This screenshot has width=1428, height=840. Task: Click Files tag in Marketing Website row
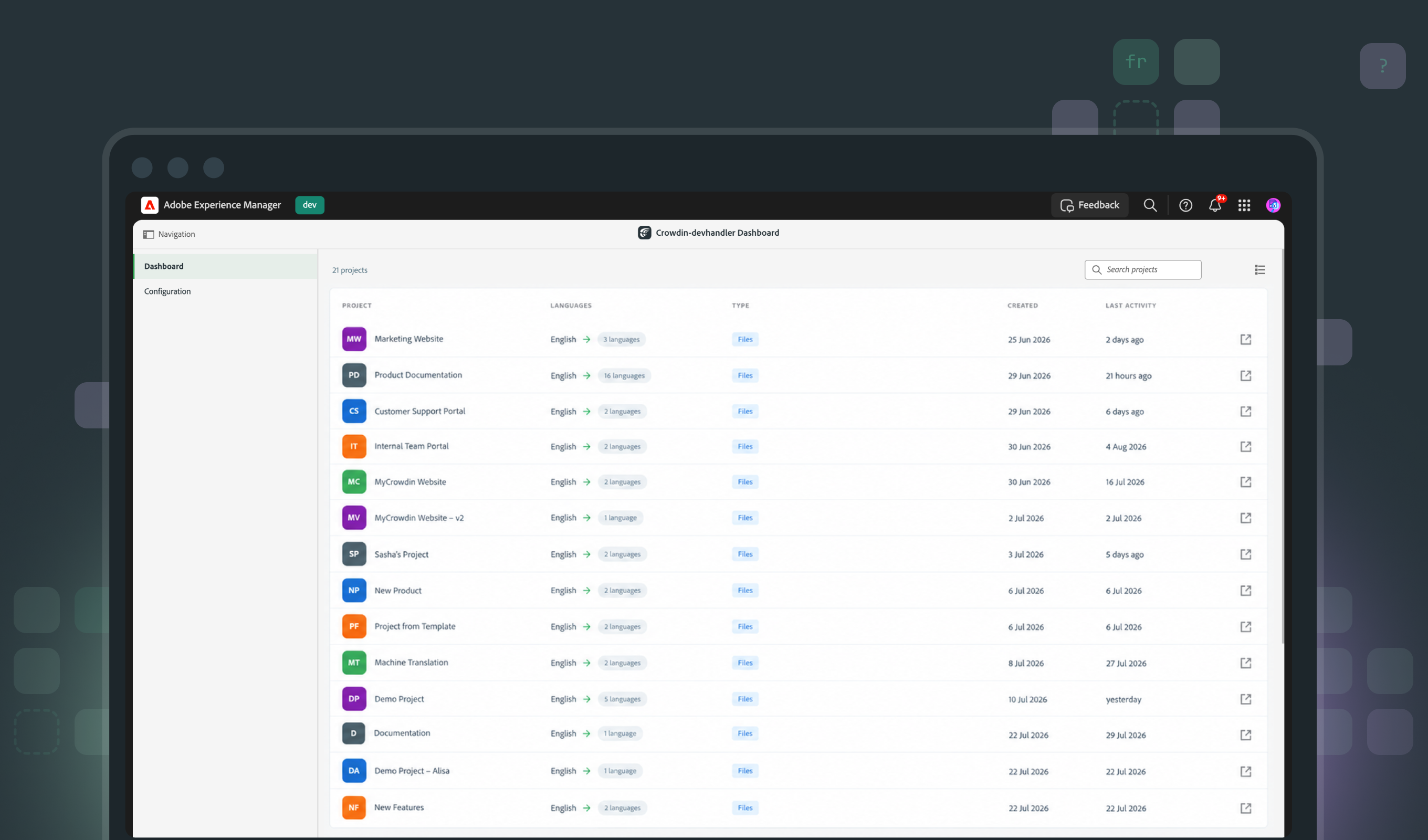(x=745, y=340)
